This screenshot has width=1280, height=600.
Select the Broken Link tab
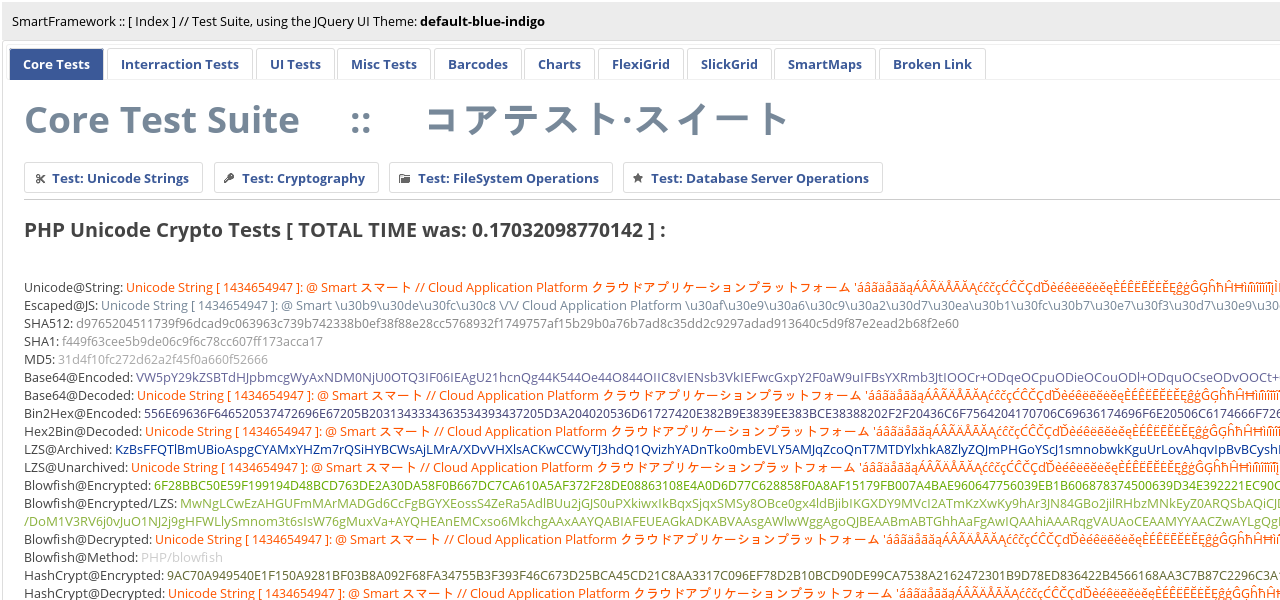[x=931, y=63]
